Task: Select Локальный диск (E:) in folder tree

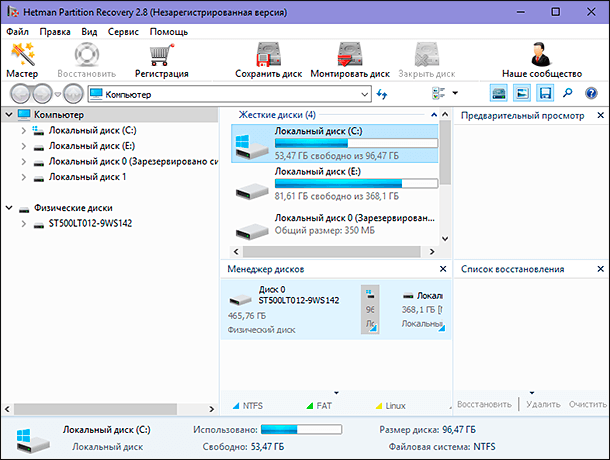Action: click(92, 146)
